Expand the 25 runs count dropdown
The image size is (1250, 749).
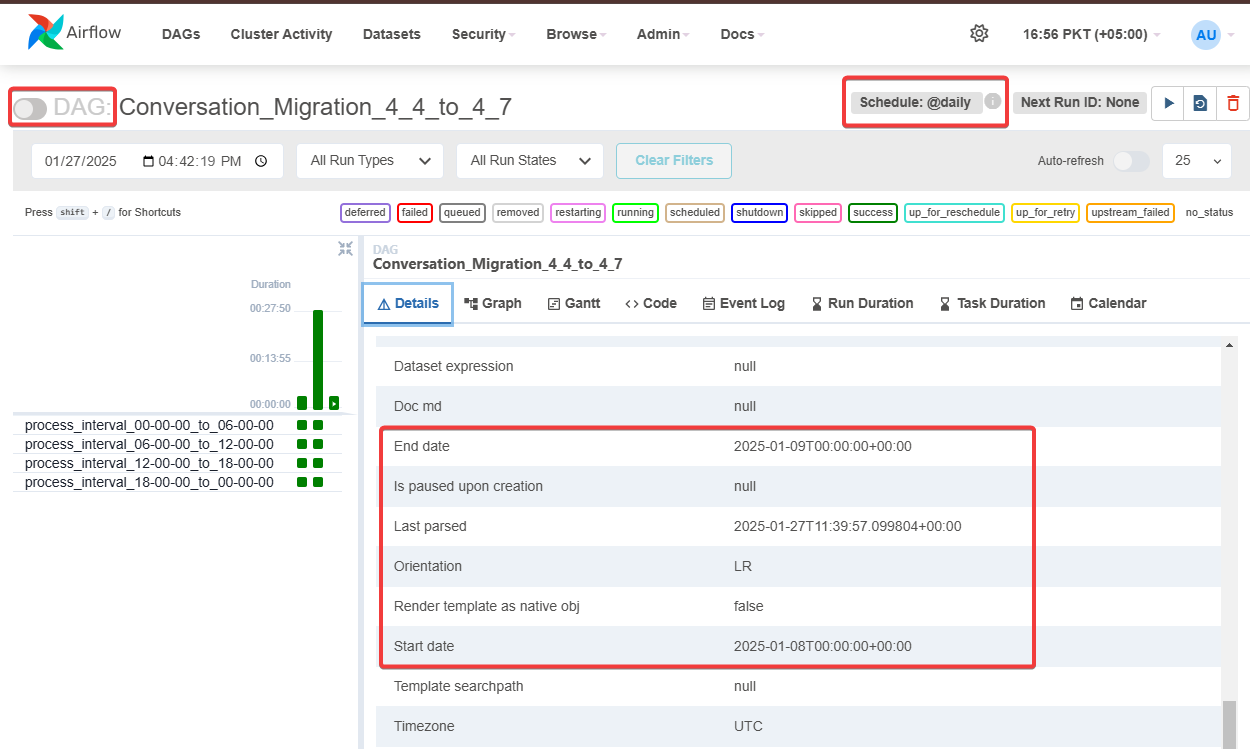point(1196,161)
